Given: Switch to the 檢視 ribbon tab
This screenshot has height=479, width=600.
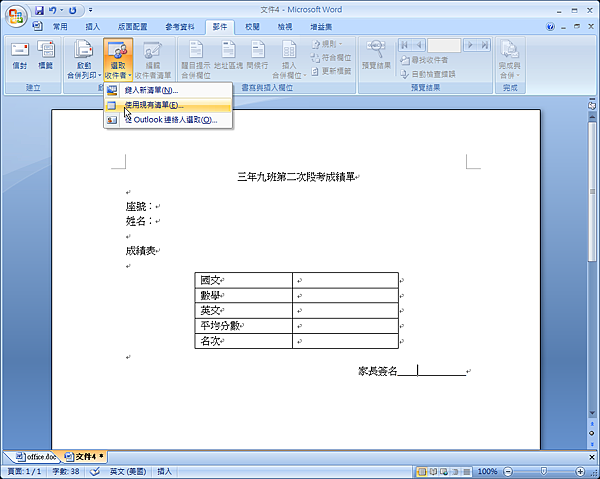Looking at the screenshot, I should point(285,27).
